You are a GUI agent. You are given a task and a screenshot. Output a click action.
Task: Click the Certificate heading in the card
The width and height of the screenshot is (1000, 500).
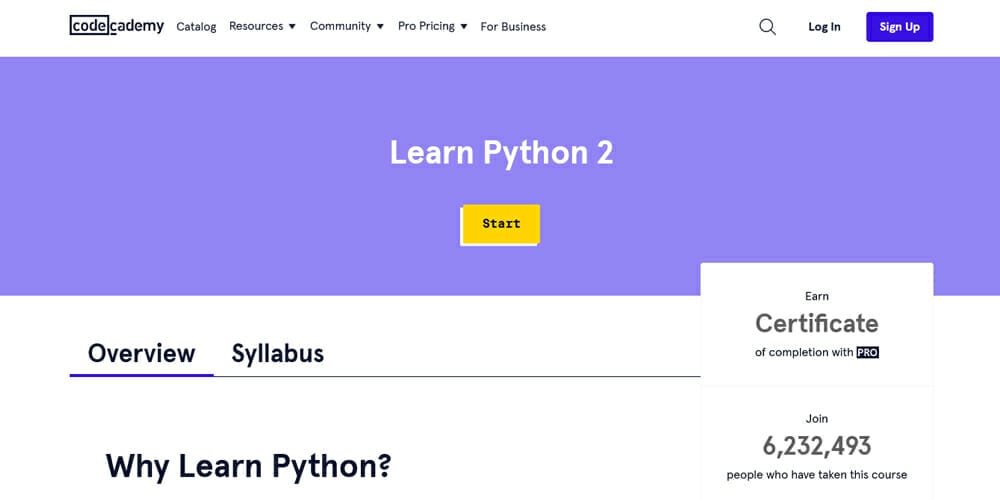(816, 323)
